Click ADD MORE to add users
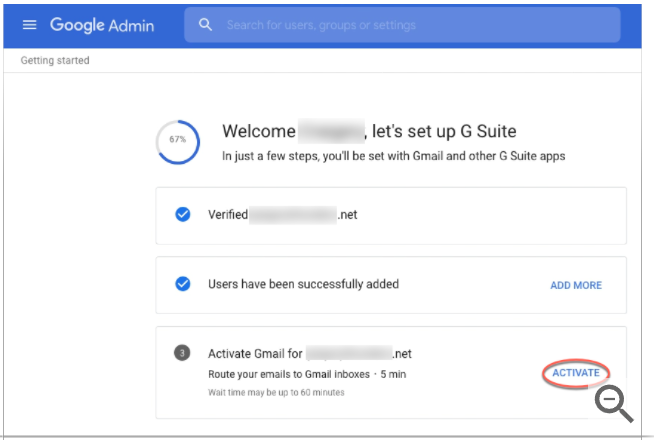Viewport: 654px width, 441px height. 576,285
